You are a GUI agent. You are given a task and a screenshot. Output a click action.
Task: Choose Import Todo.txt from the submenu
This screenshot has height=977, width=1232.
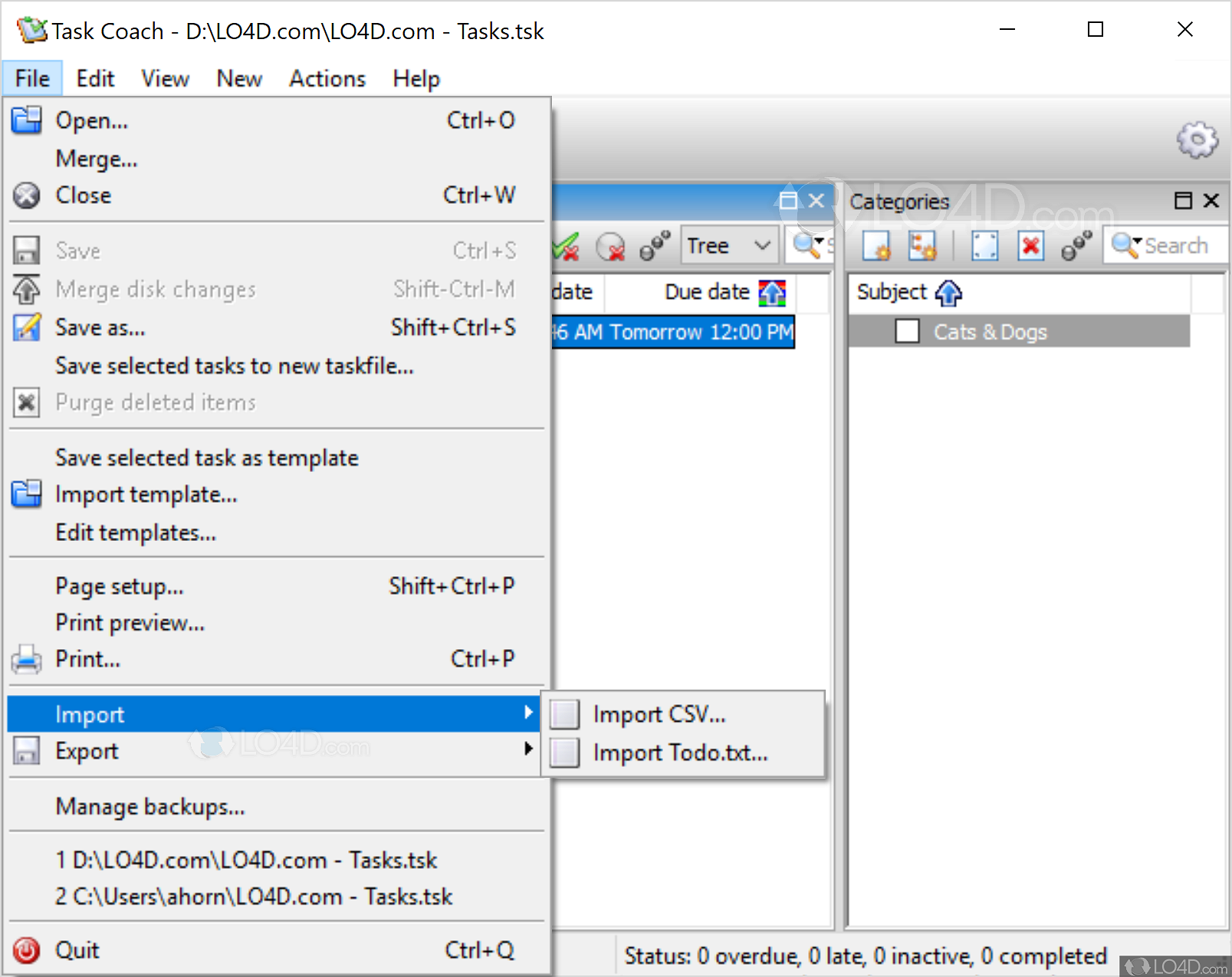coord(678,752)
